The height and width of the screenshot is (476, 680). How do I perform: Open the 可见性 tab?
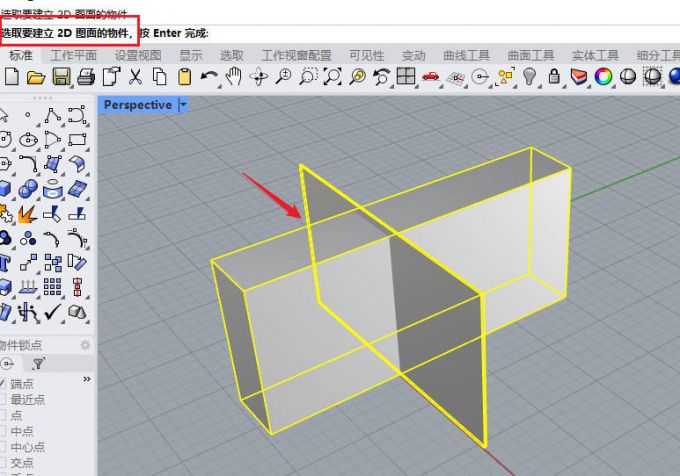tap(367, 55)
